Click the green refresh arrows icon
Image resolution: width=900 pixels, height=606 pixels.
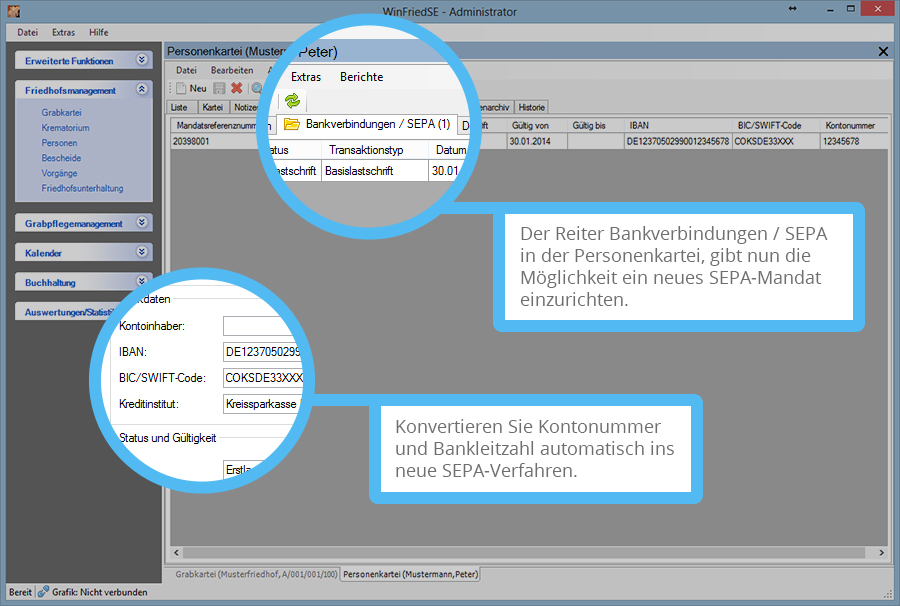pyautogui.click(x=292, y=100)
